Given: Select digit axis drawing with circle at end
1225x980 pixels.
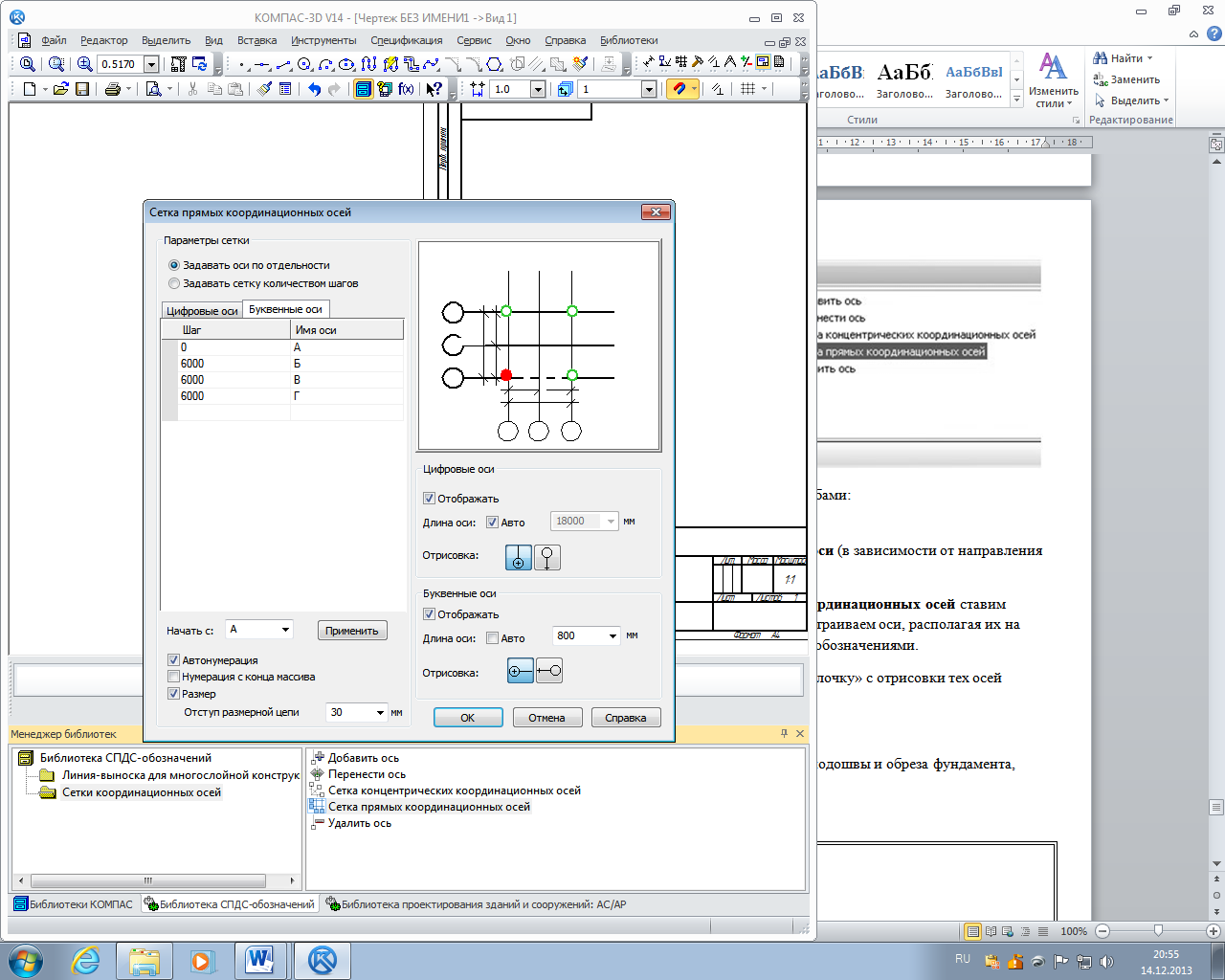Looking at the screenshot, I should pos(546,558).
